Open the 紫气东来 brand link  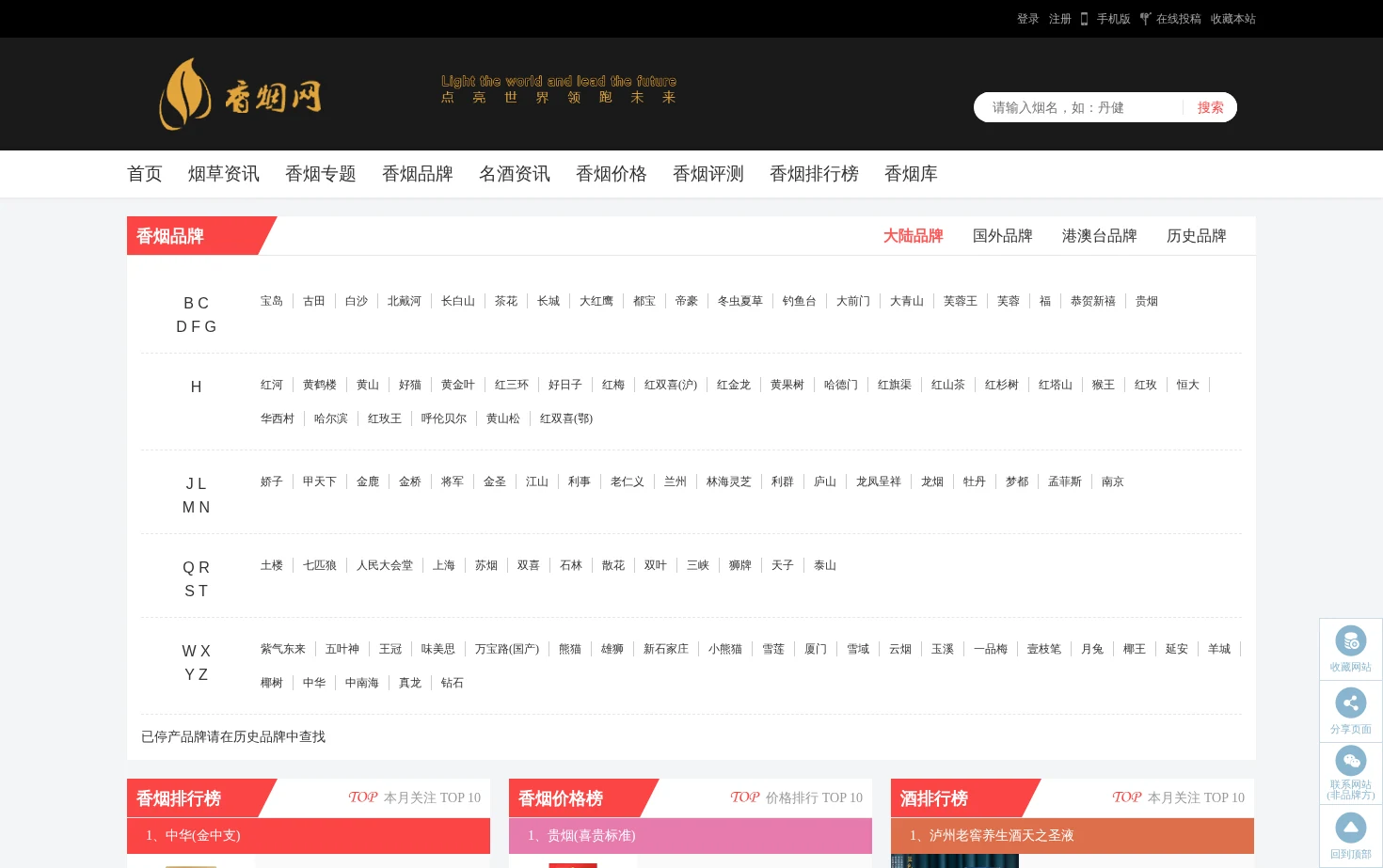pos(283,649)
